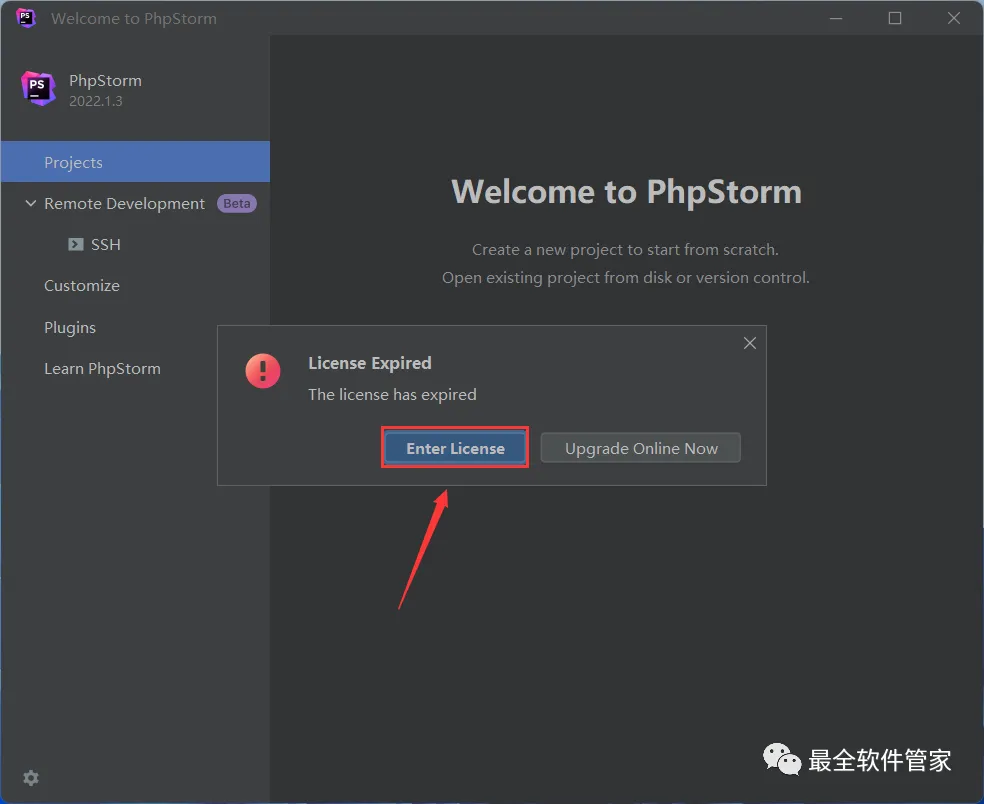Viewport: 984px width, 804px height.
Task: Click the PhpStorm logo in sidebar
Action: (38, 88)
